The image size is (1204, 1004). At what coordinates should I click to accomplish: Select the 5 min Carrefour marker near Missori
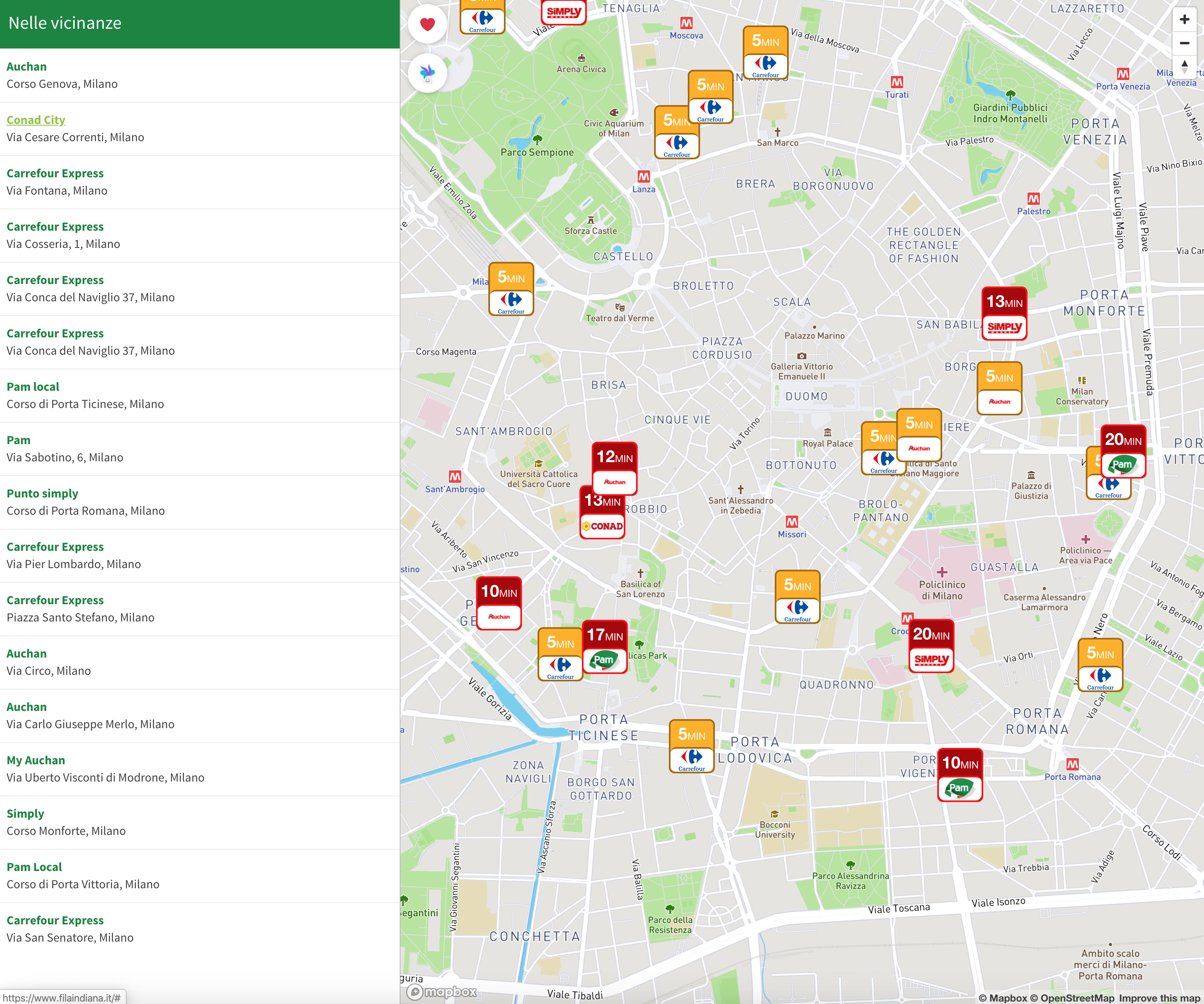tap(797, 597)
